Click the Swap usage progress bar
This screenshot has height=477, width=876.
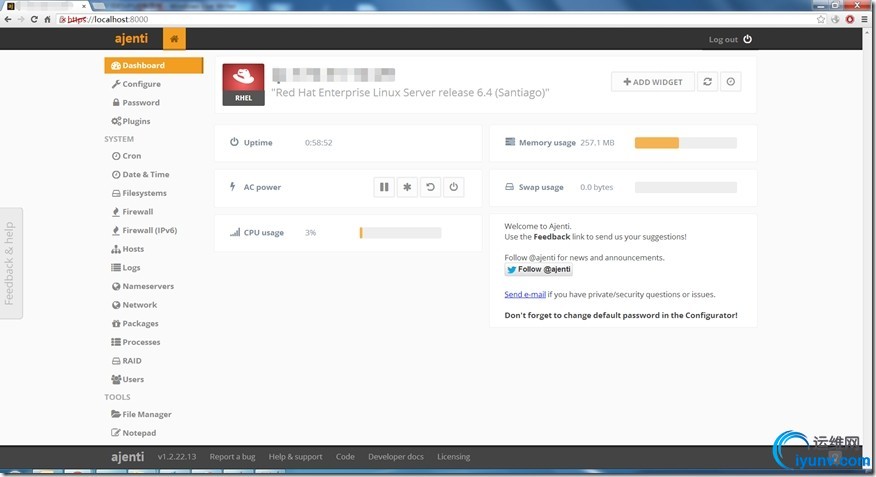685,188
